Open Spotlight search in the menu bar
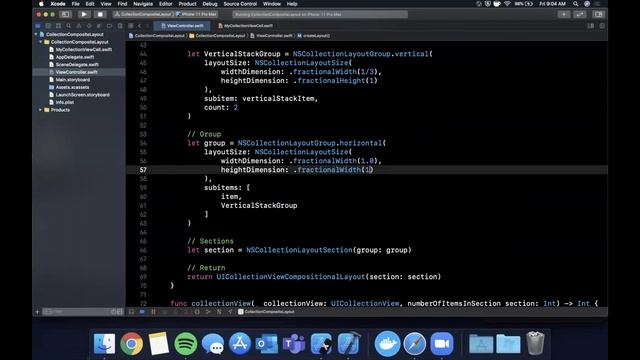The image size is (640, 360). pyautogui.click(x=576, y=4)
